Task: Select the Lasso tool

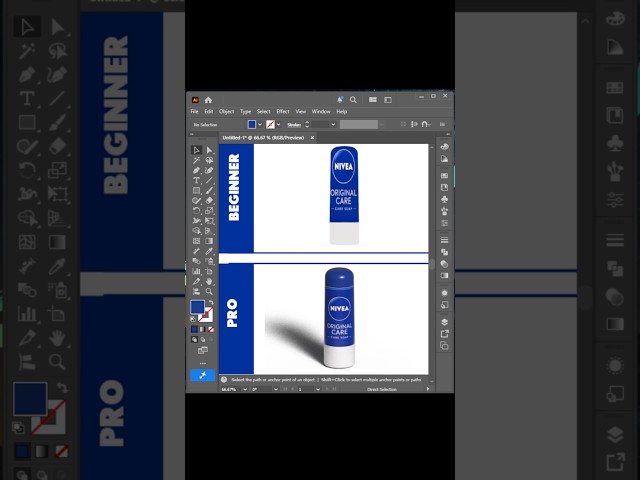Action: (x=209, y=160)
